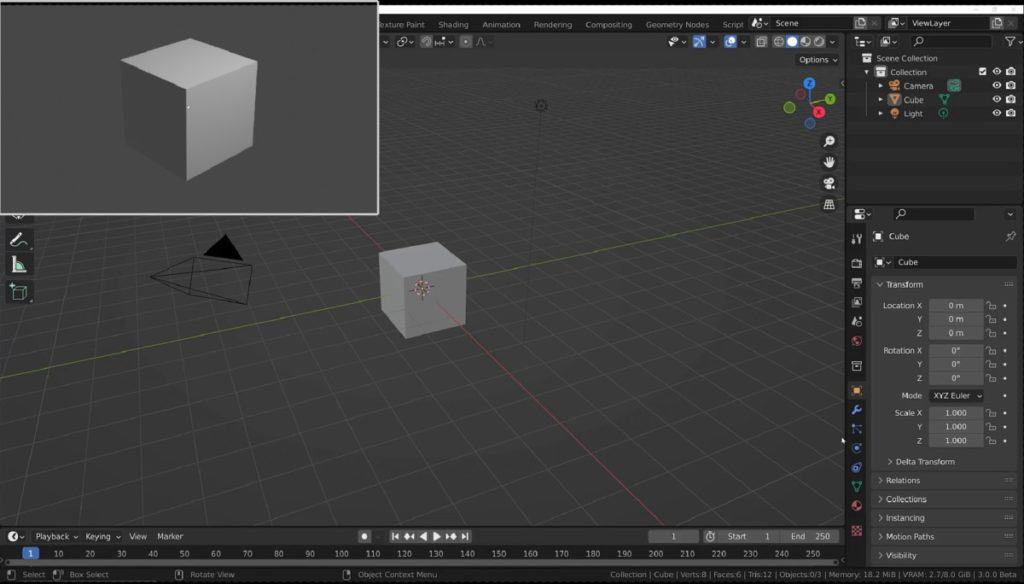
Task: Select the Render properties tab icon
Action: (856, 264)
